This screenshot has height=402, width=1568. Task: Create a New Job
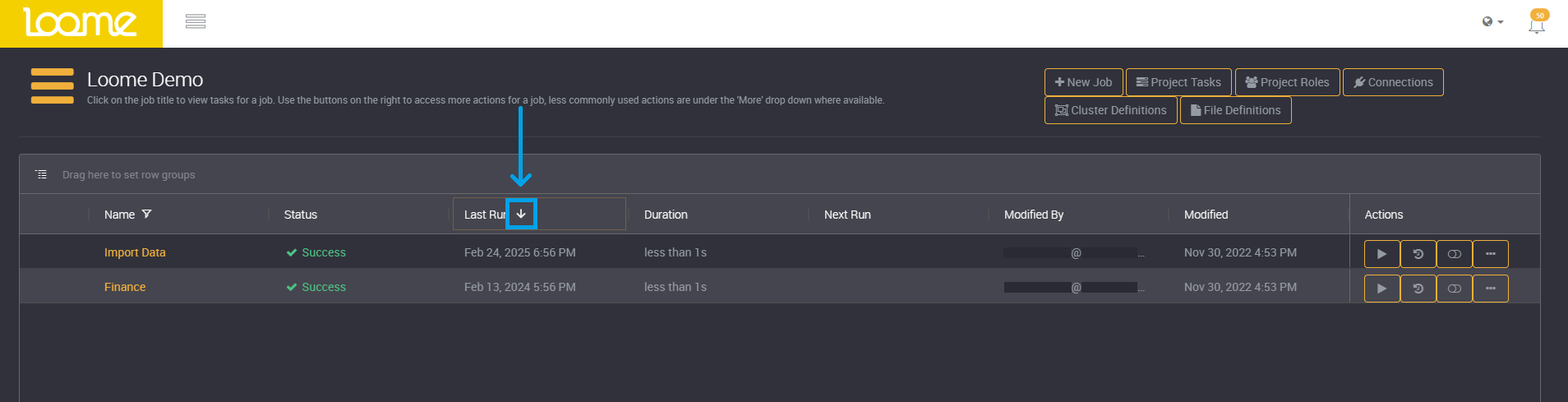tap(1083, 82)
